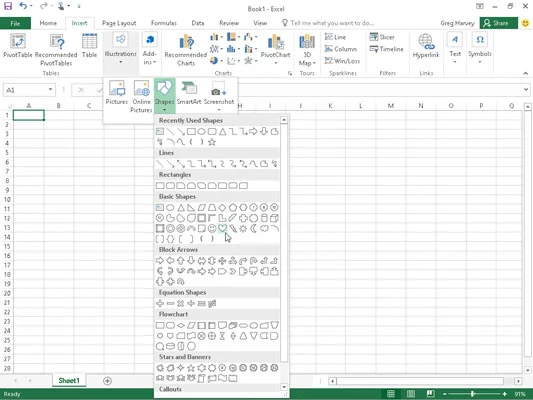
Task: Switch to Normal view in status bar
Action: [391, 394]
